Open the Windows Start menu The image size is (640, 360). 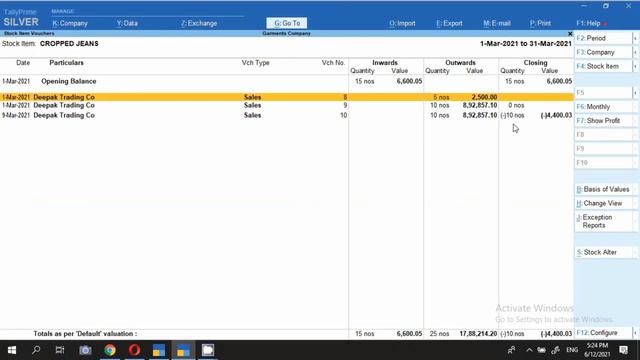pos(12,350)
